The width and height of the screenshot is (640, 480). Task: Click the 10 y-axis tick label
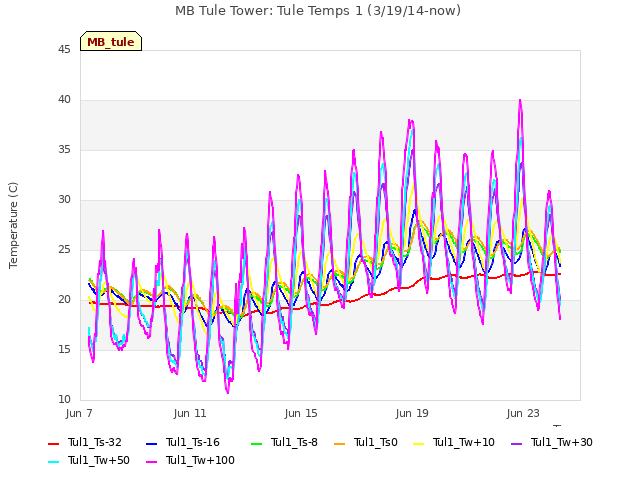coord(64,399)
